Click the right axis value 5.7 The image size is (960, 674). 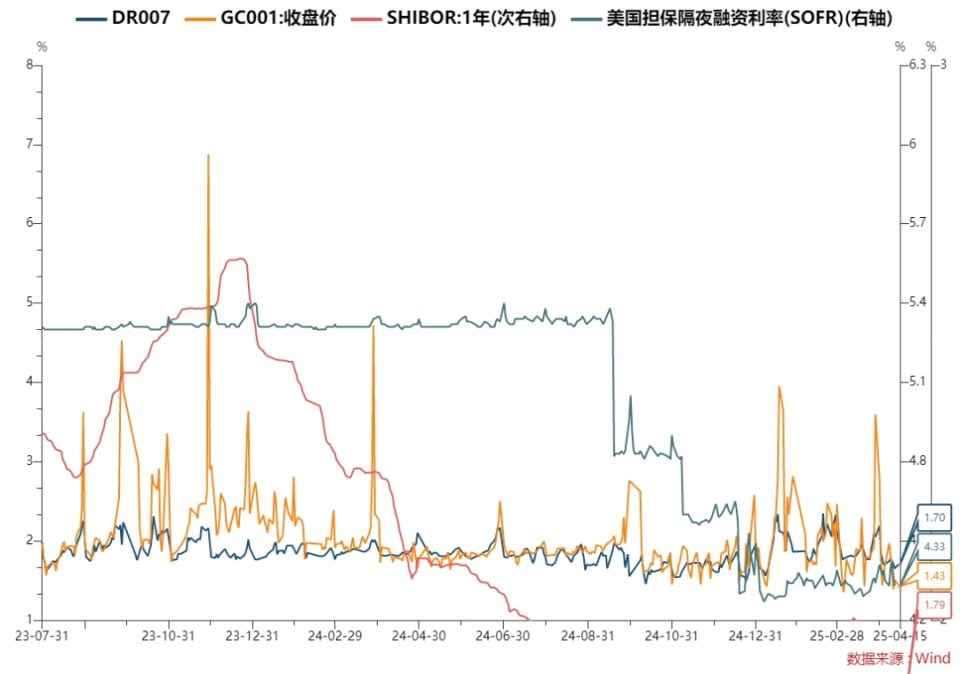(x=917, y=223)
